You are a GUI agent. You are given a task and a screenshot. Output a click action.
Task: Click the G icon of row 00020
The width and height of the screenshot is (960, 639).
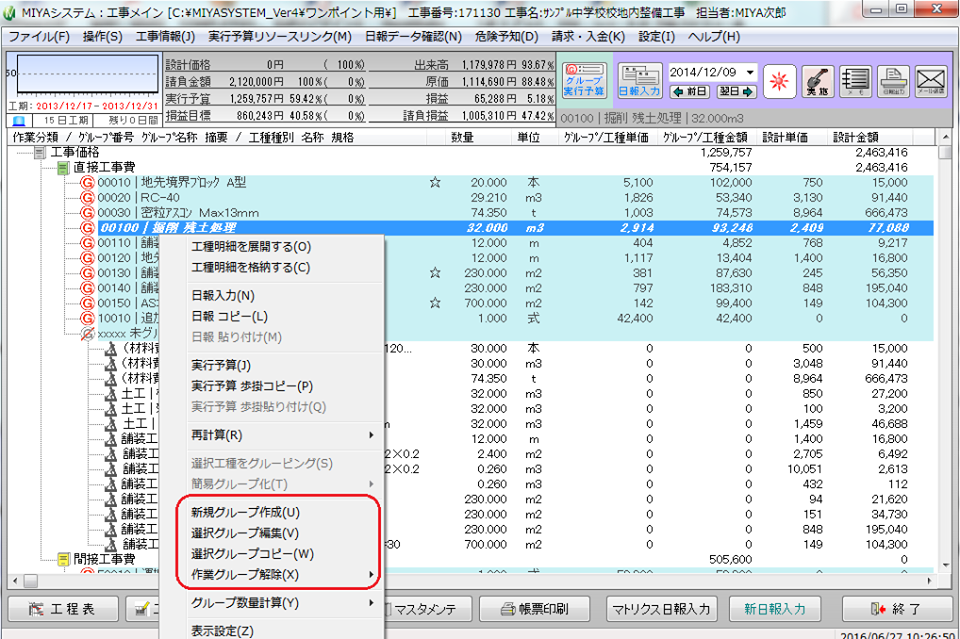point(88,198)
